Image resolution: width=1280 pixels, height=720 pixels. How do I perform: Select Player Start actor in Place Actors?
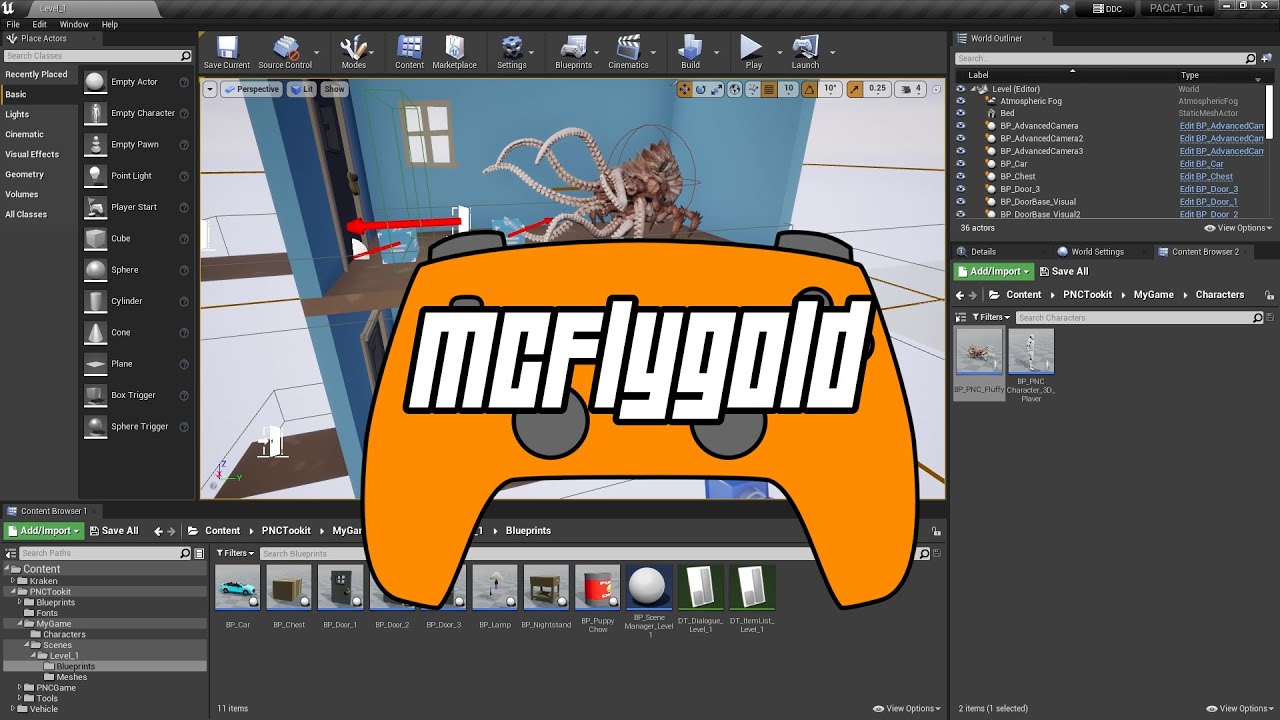coord(134,207)
